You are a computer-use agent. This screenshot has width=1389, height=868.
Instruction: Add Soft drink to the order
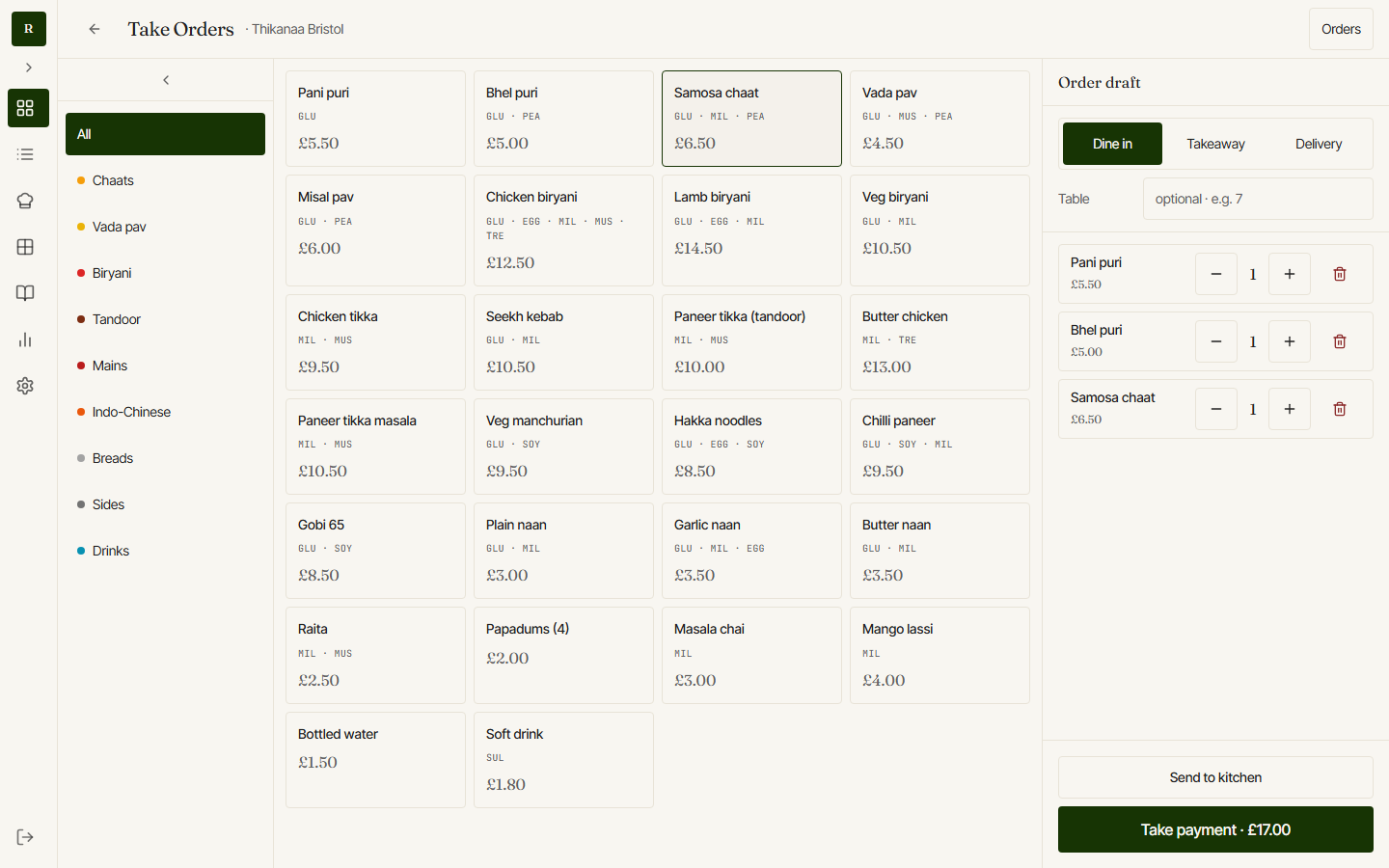coord(563,760)
